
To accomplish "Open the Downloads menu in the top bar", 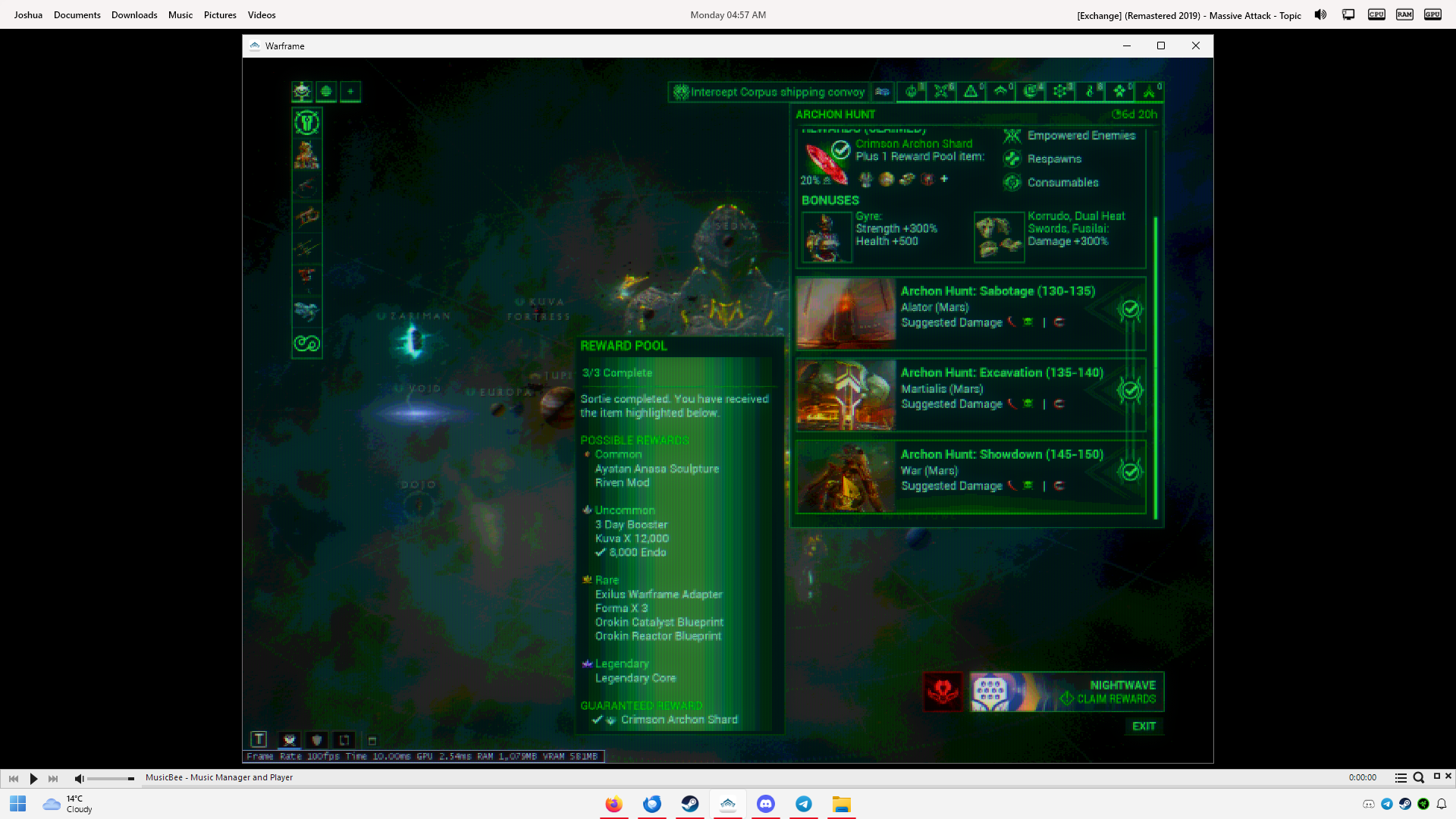I will pyautogui.click(x=134, y=15).
